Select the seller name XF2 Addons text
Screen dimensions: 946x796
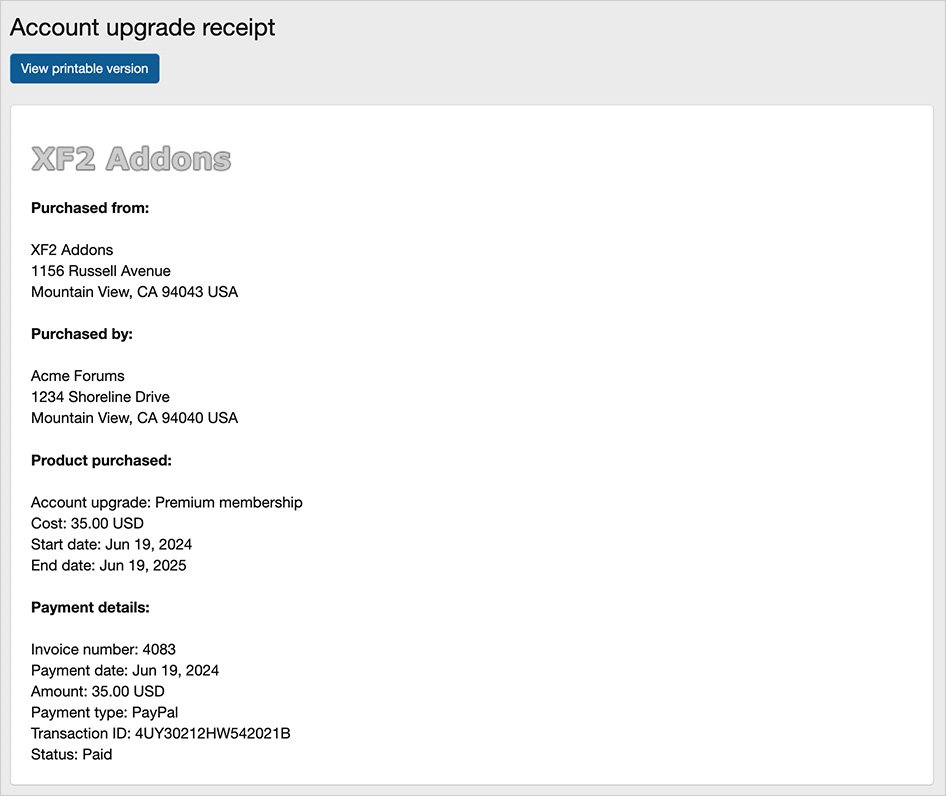[72, 250]
